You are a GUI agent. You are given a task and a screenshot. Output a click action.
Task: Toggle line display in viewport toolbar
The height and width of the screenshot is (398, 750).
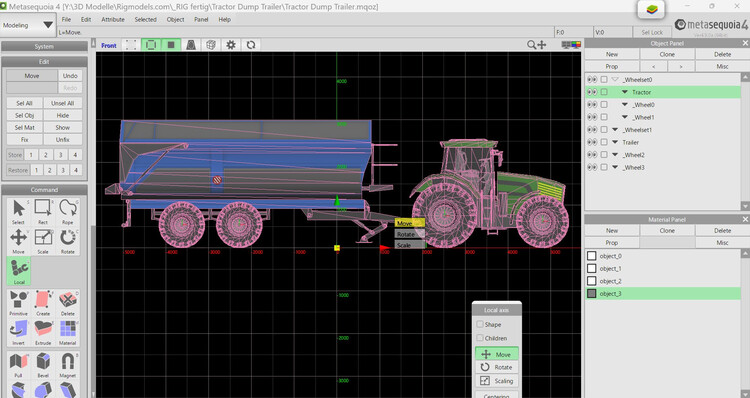pyautogui.click(x=151, y=45)
